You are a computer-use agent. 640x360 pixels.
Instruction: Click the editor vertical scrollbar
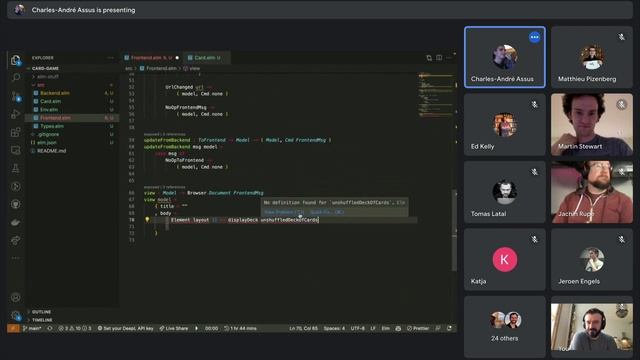[x=455, y=231]
